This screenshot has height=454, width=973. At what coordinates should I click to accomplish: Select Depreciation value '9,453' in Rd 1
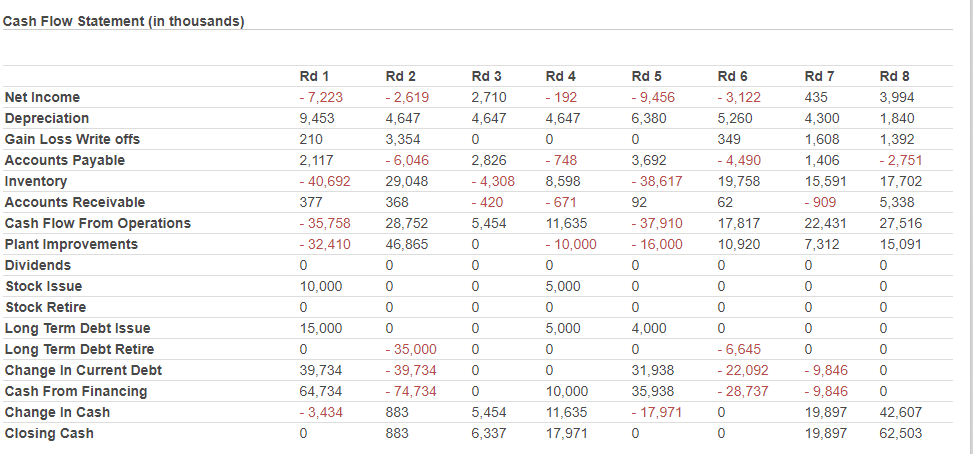(316, 118)
